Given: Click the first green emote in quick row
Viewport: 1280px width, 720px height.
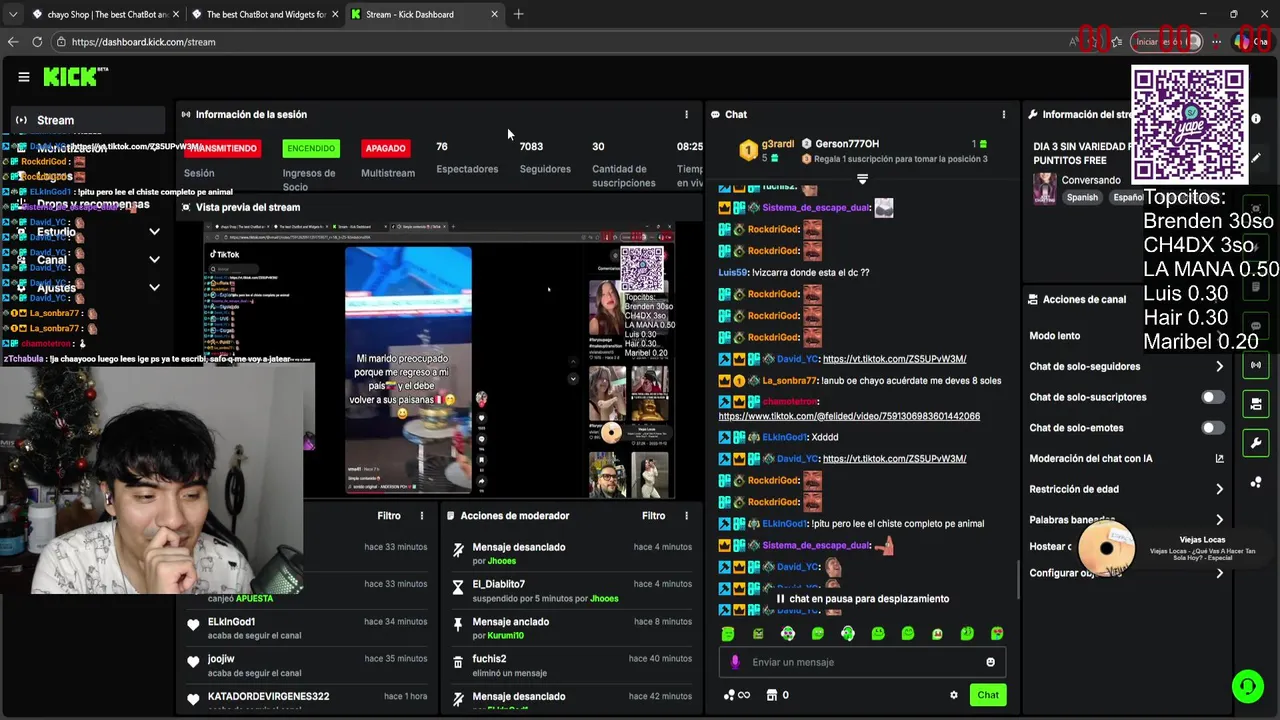Looking at the screenshot, I should pyautogui.click(x=728, y=634).
